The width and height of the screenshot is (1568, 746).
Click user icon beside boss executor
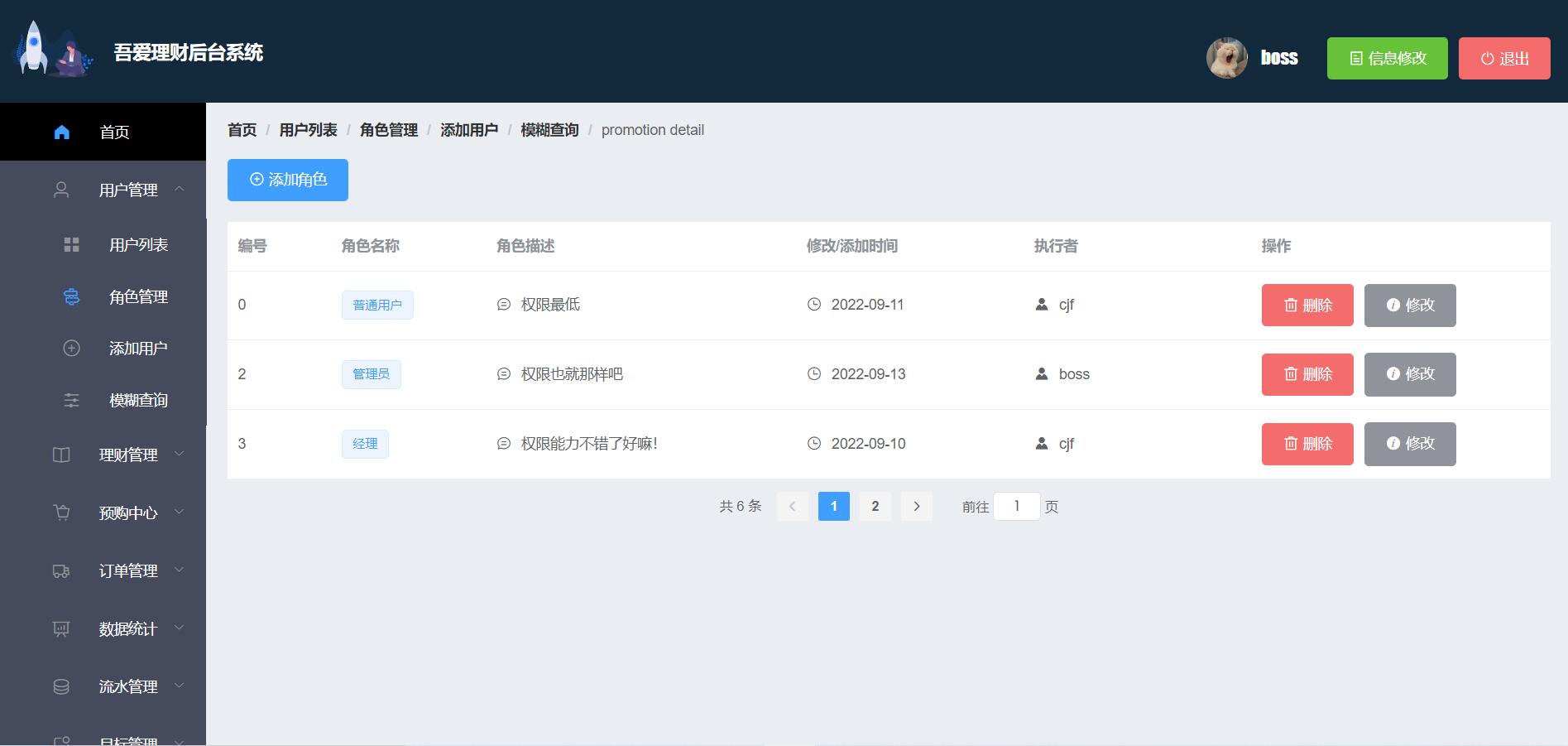click(x=1042, y=373)
